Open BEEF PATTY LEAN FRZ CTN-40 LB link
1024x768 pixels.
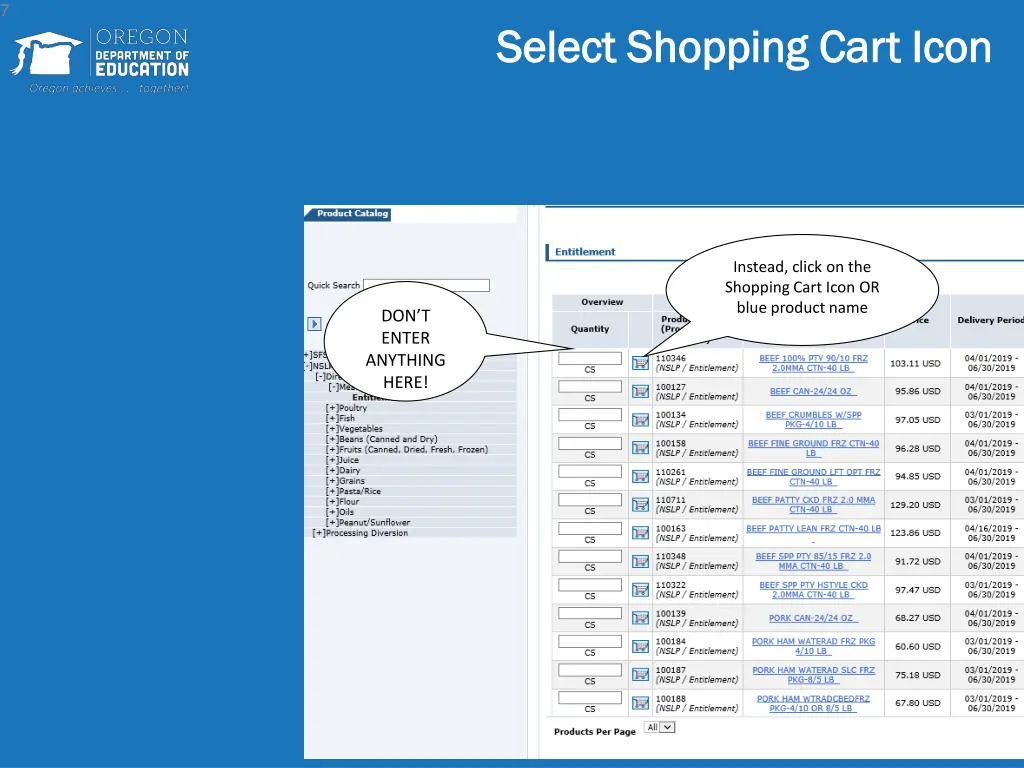[x=813, y=528]
